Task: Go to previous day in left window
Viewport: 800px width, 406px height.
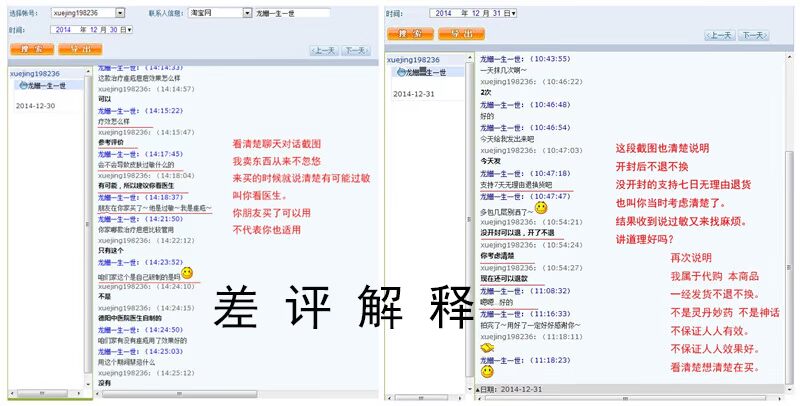Action: click(323, 50)
